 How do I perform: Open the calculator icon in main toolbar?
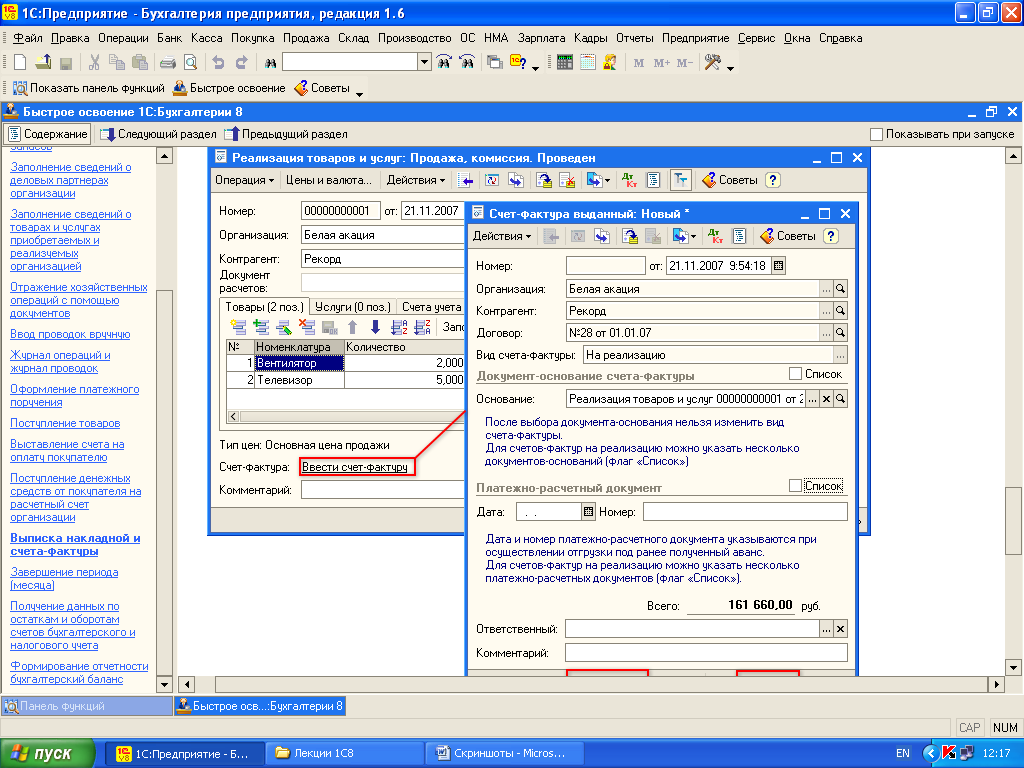tap(565, 63)
